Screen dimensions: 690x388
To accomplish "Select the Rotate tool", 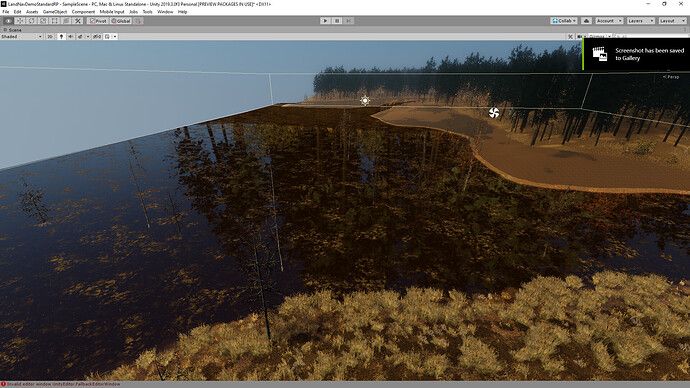I will click(31, 21).
